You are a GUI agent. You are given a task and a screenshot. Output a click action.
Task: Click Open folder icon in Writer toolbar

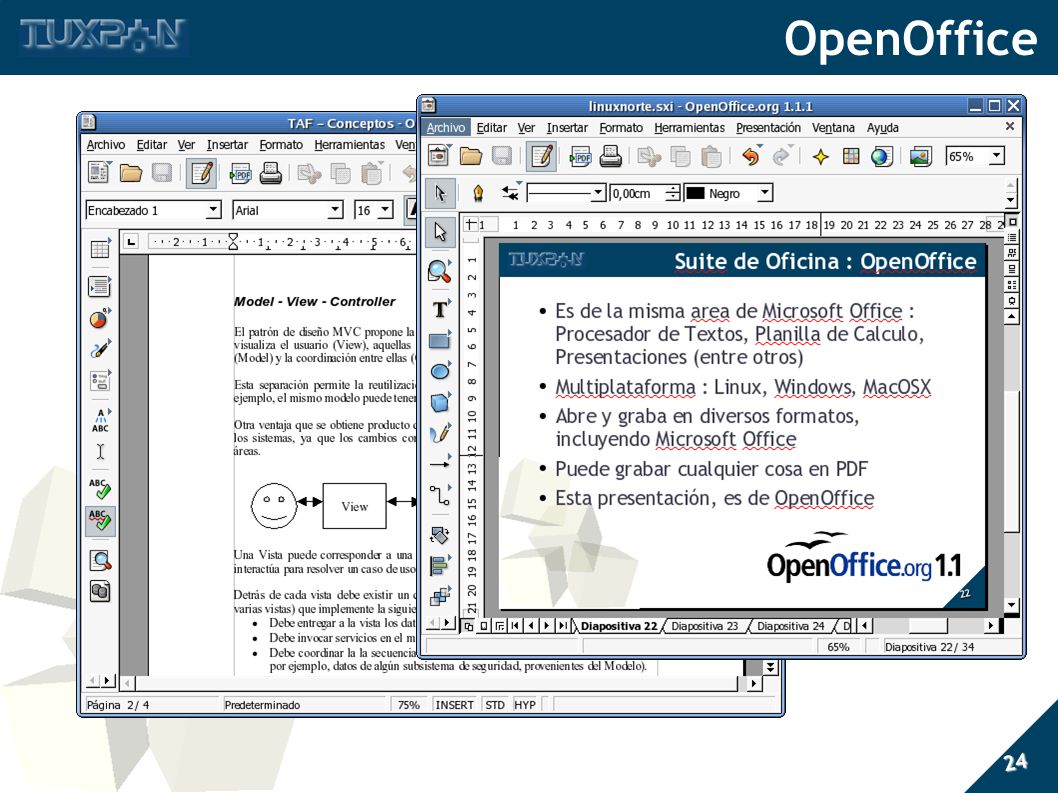(x=131, y=173)
